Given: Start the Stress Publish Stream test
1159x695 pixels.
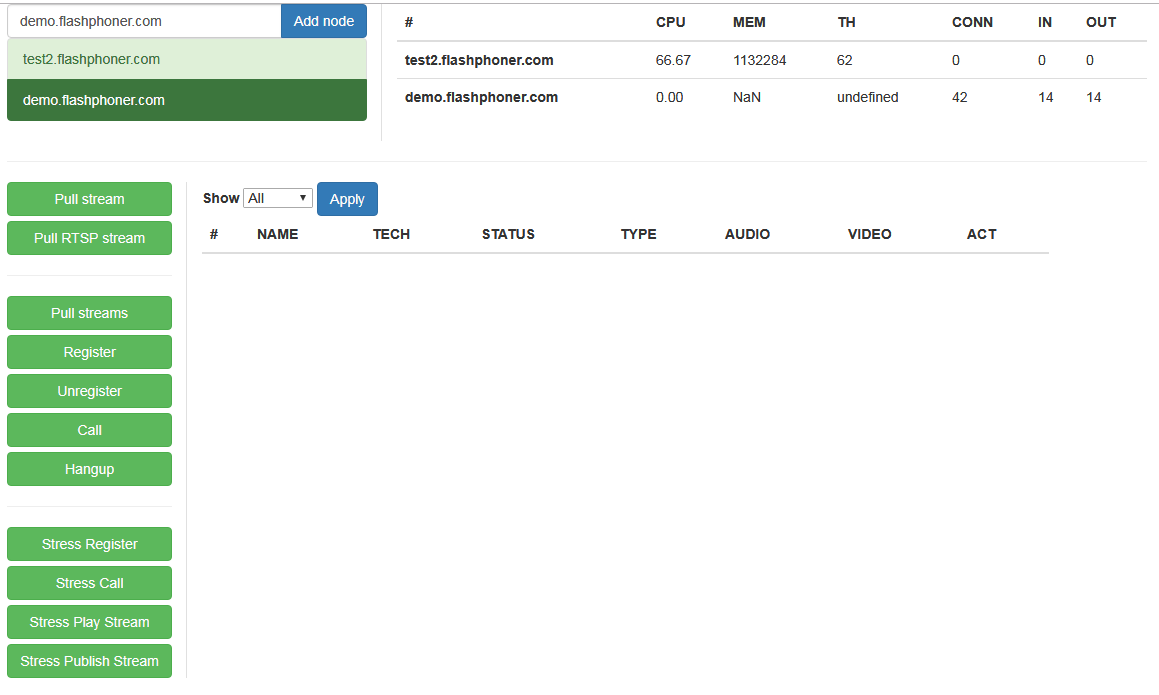Looking at the screenshot, I should [x=89, y=661].
